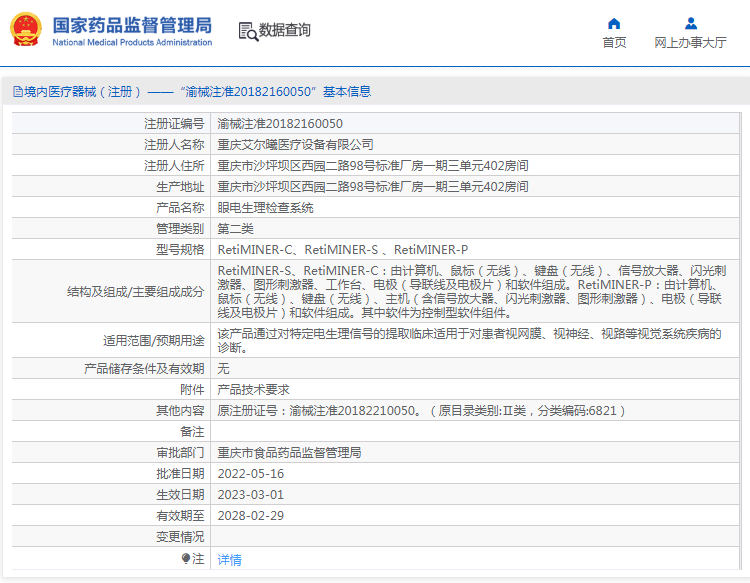This screenshot has width=750, height=583.
Task: Click the user icon above 网上办事大厅
Action: tap(690, 24)
